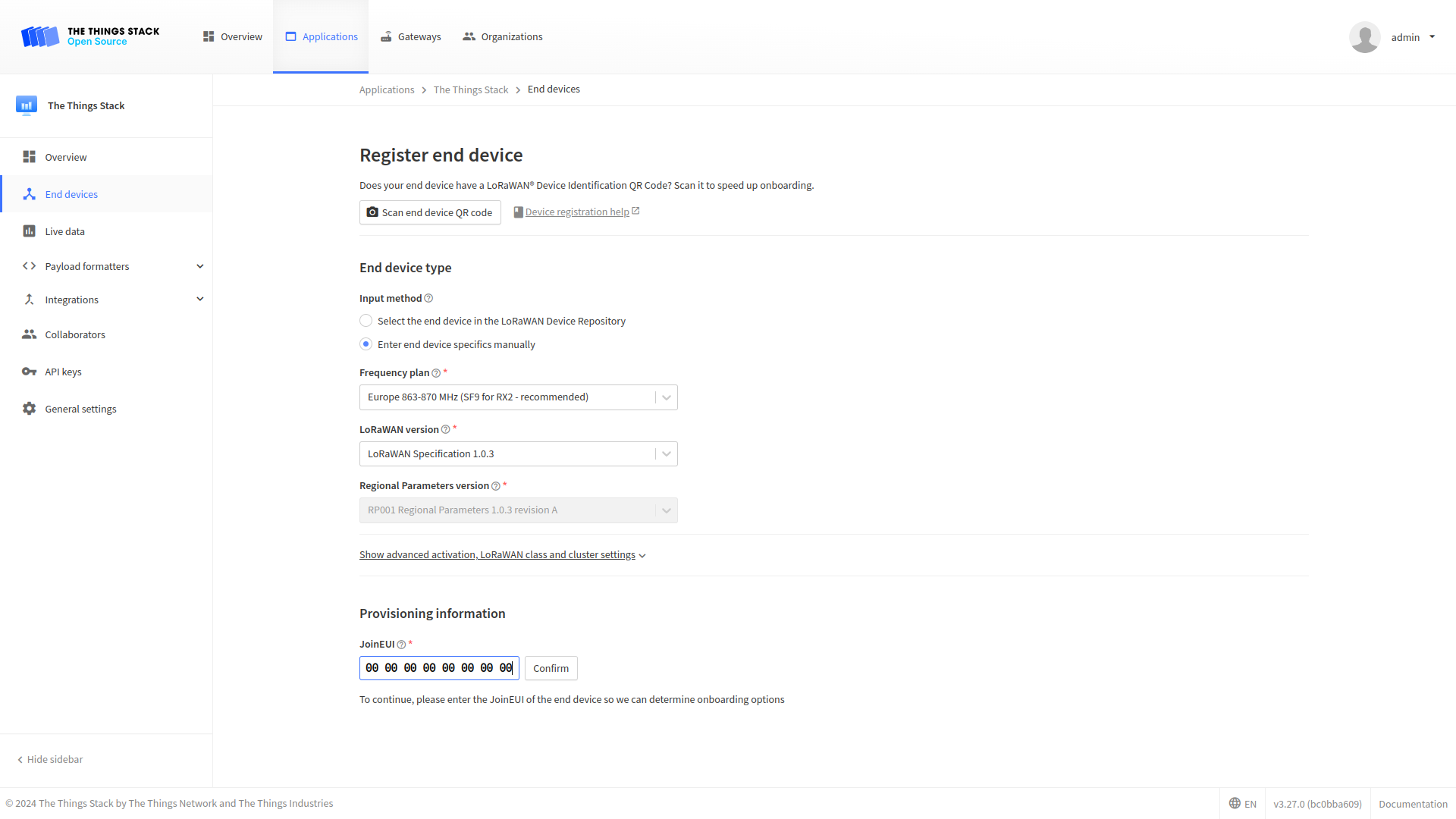Click the General settings gear icon
1456x819 pixels.
click(x=29, y=409)
